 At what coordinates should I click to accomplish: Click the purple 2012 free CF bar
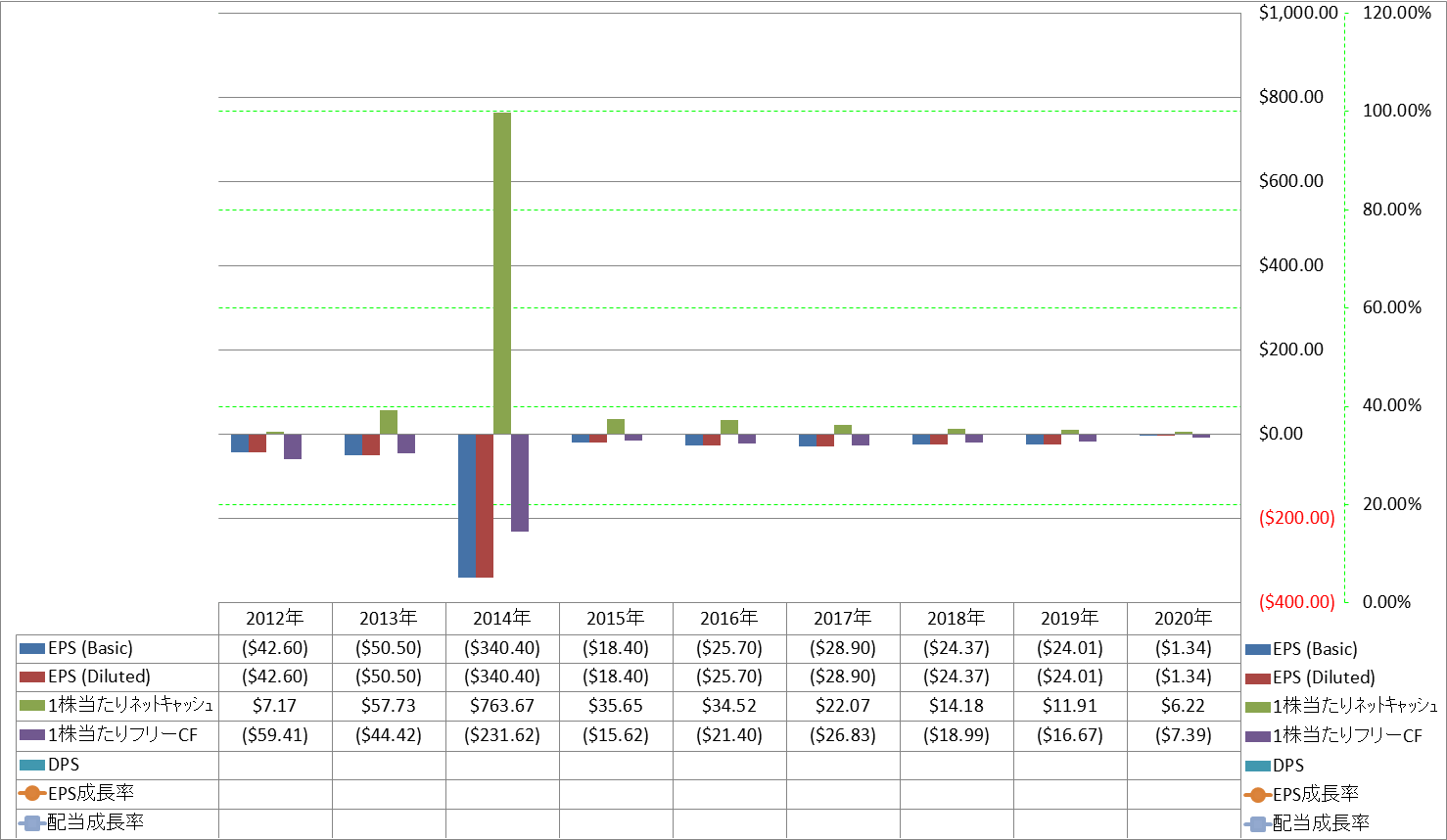click(293, 446)
